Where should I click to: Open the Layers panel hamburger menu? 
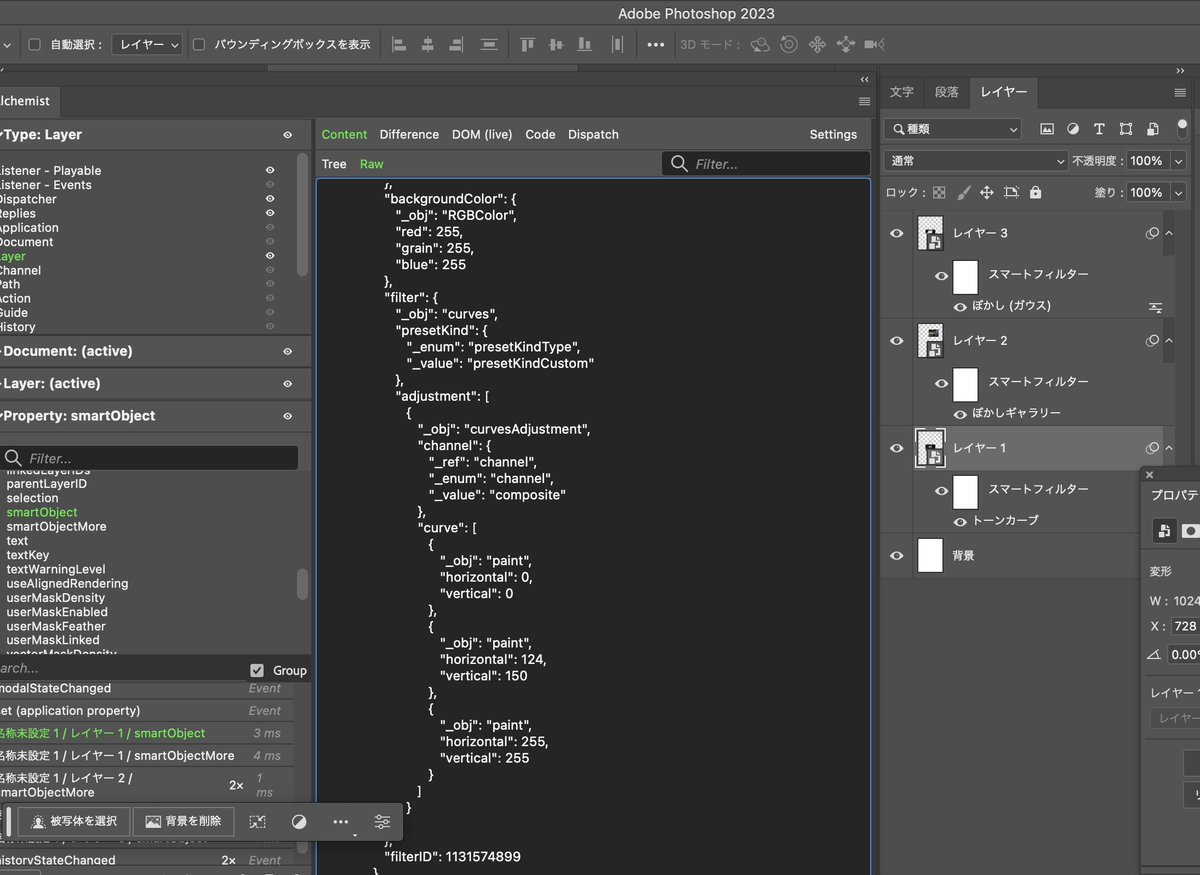[1180, 92]
